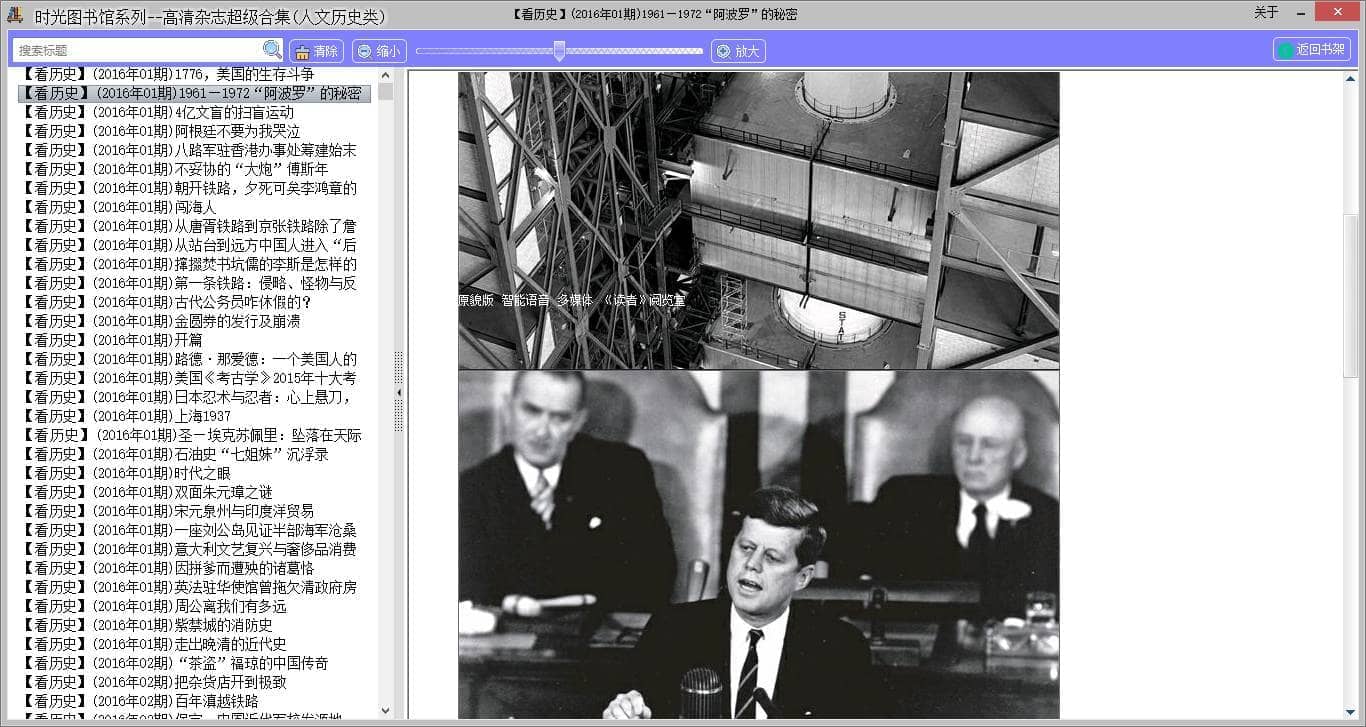1366x727 pixels.
Task: Click the 放大 zoom in button
Action: click(738, 51)
